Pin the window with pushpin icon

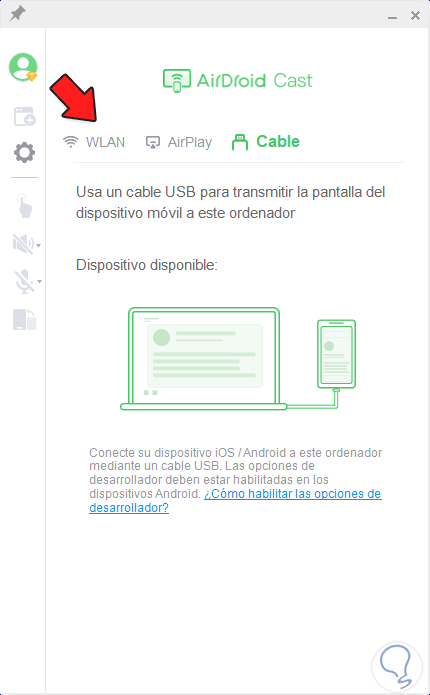[x=17, y=14]
